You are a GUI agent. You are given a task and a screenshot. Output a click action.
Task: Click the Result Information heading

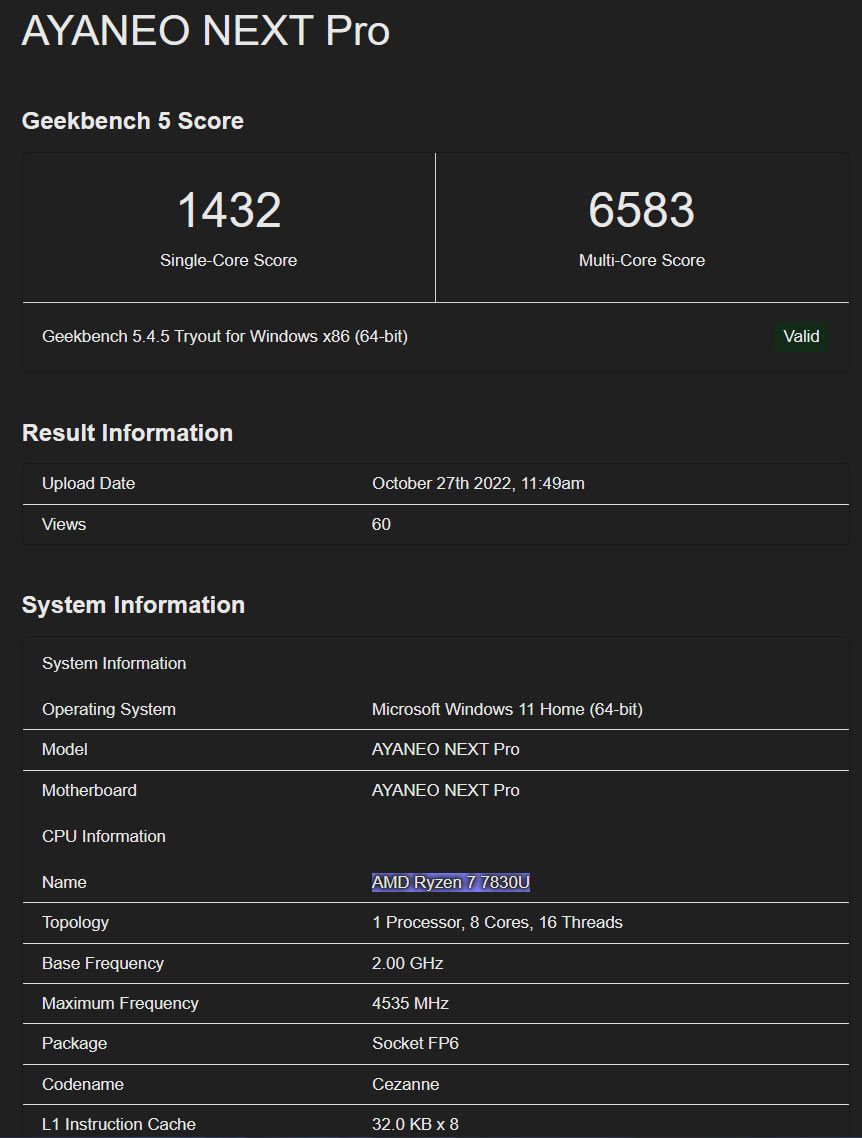(x=128, y=433)
